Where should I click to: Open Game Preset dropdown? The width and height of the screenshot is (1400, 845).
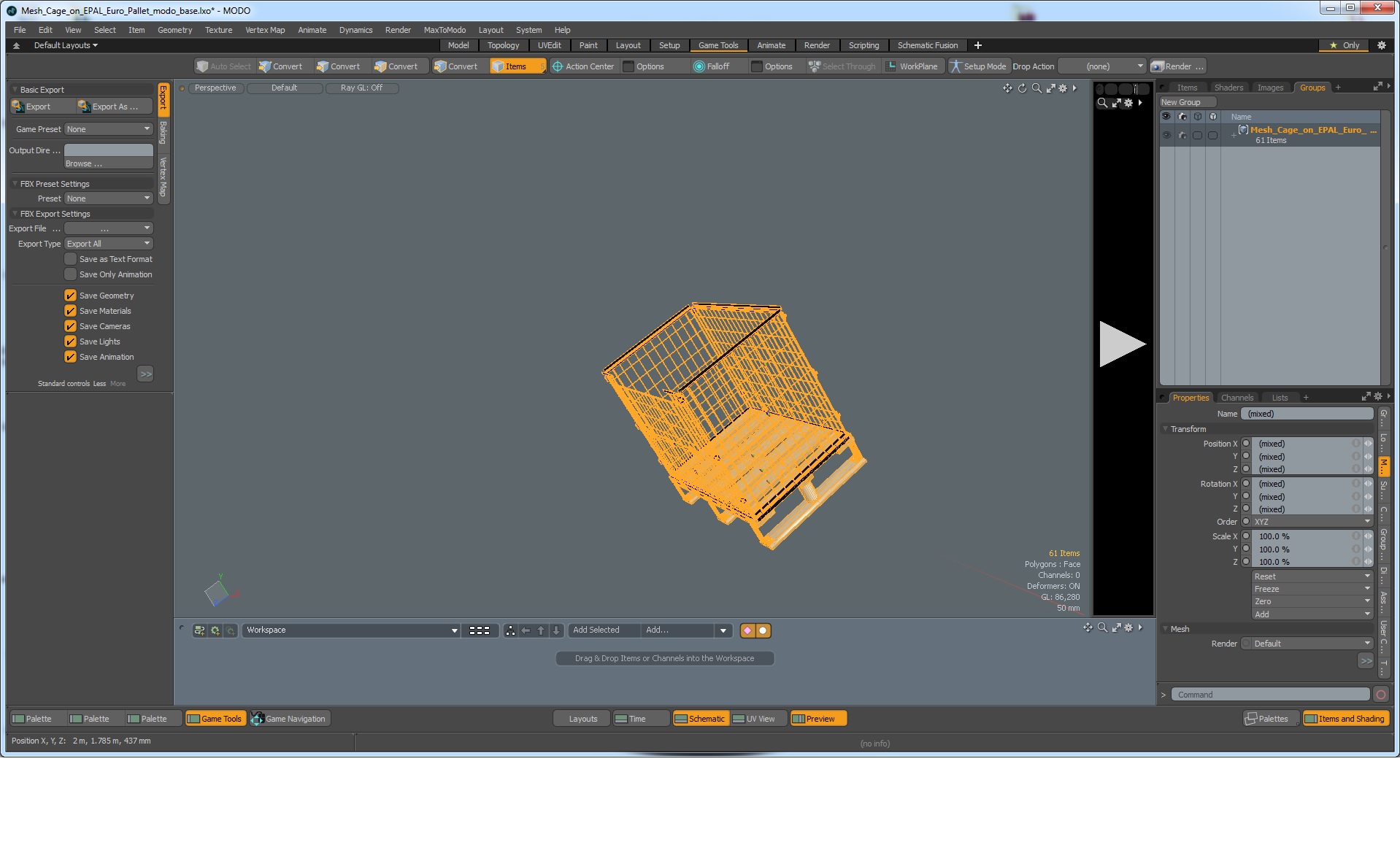coord(108,129)
